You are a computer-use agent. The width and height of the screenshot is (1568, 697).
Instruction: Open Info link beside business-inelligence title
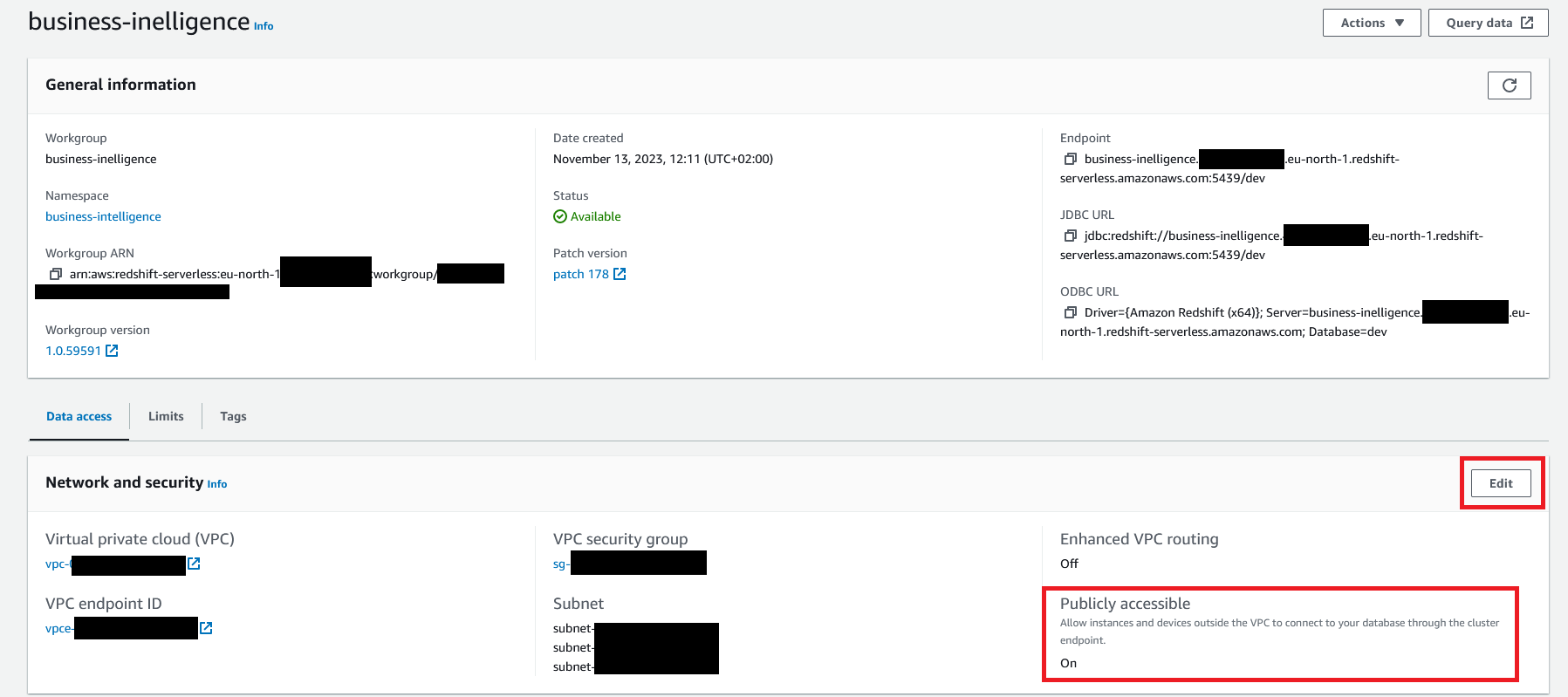click(264, 26)
